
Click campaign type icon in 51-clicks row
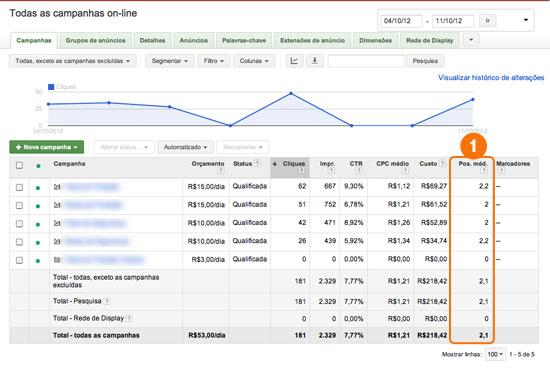pos(57,205)
